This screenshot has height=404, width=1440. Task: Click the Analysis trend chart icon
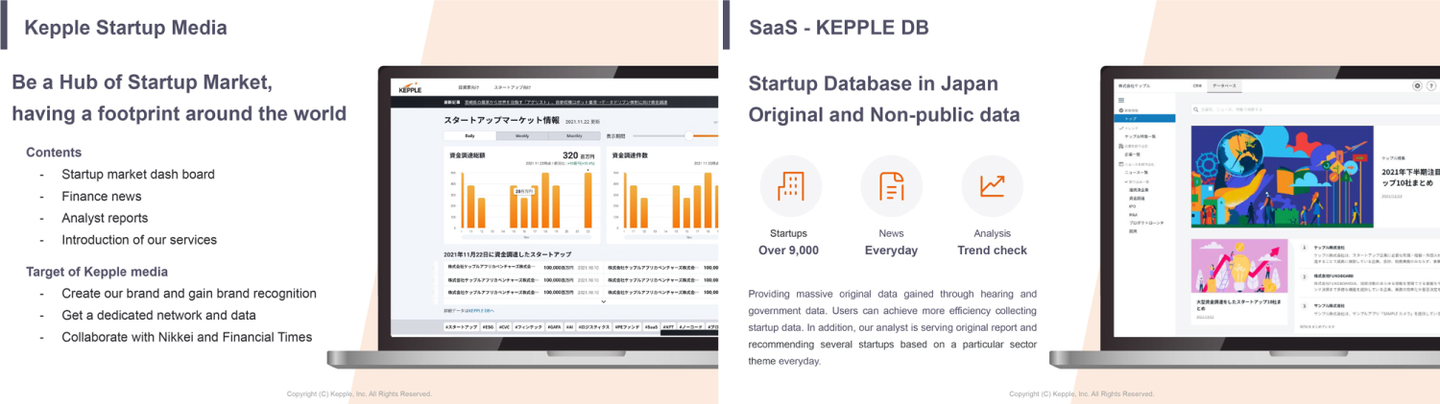pos(992,186)
